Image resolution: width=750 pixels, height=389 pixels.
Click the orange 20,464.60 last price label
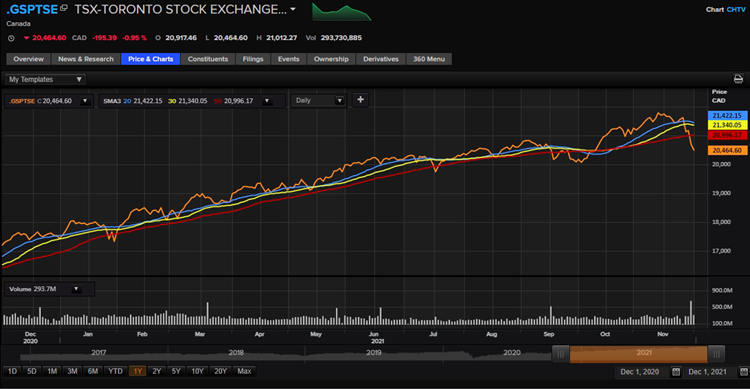pyautogui.click(x=727, y=150)
